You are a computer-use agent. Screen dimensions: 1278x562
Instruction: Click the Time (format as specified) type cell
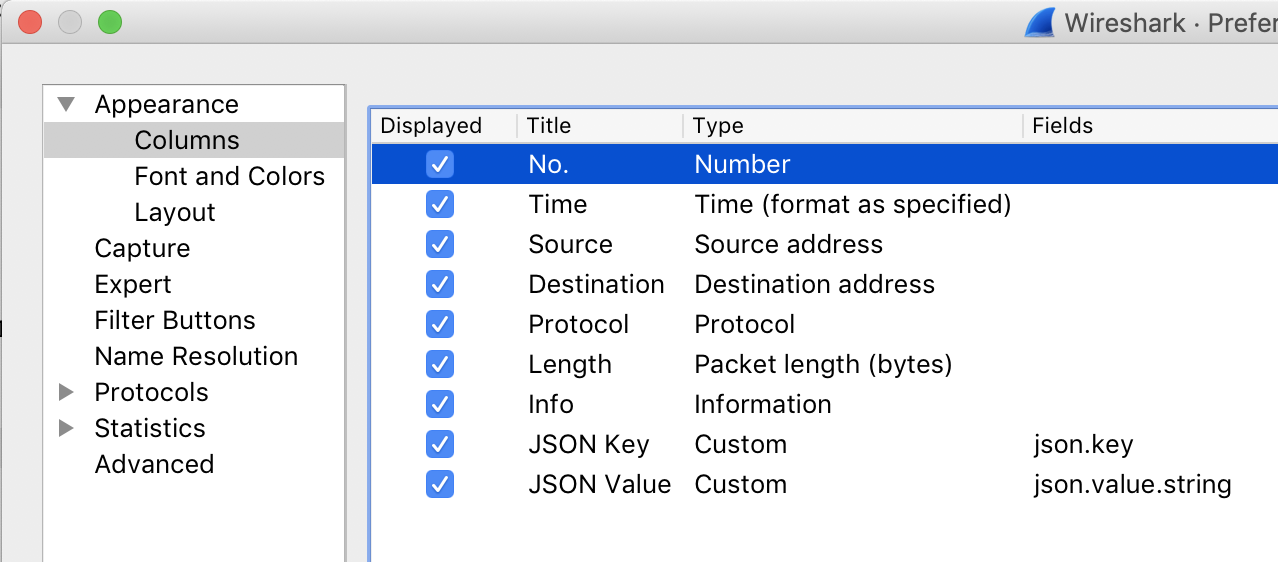tap(853, 204)
